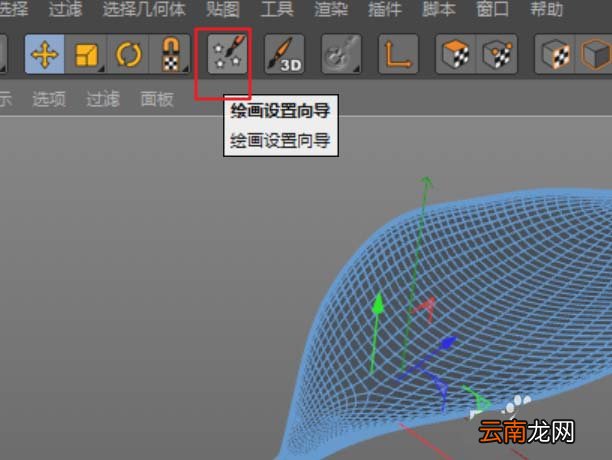Screen dimensions: 612x460
Task: Select the Scale tool
Action: (x=86, y=54)
